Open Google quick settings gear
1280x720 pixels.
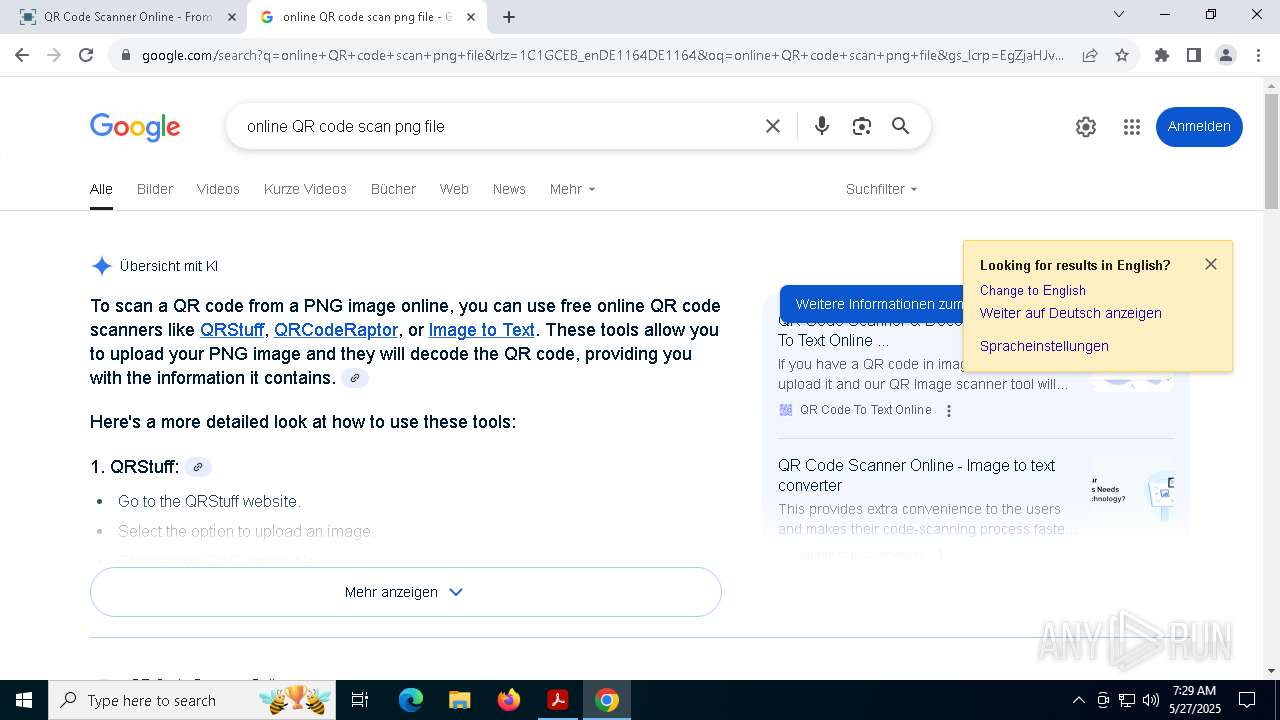click(x=1086, y=127)
